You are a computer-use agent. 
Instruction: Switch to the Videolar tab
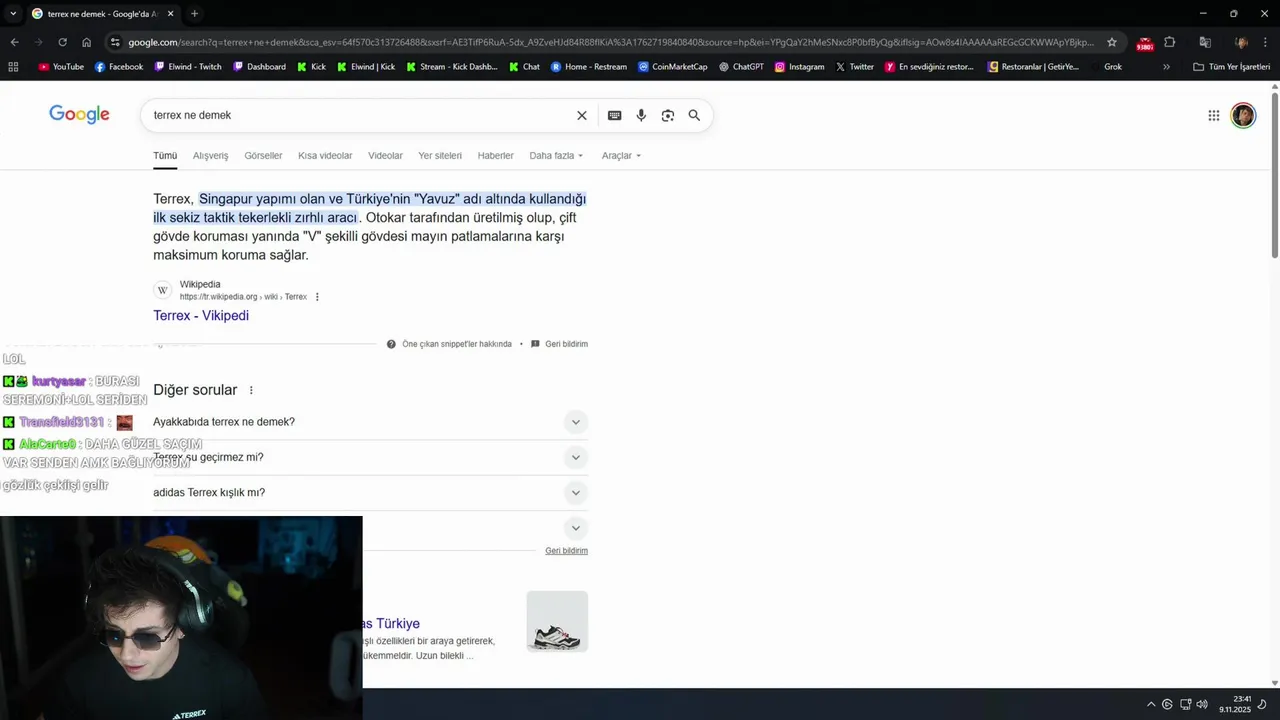[x=385, y=156]
